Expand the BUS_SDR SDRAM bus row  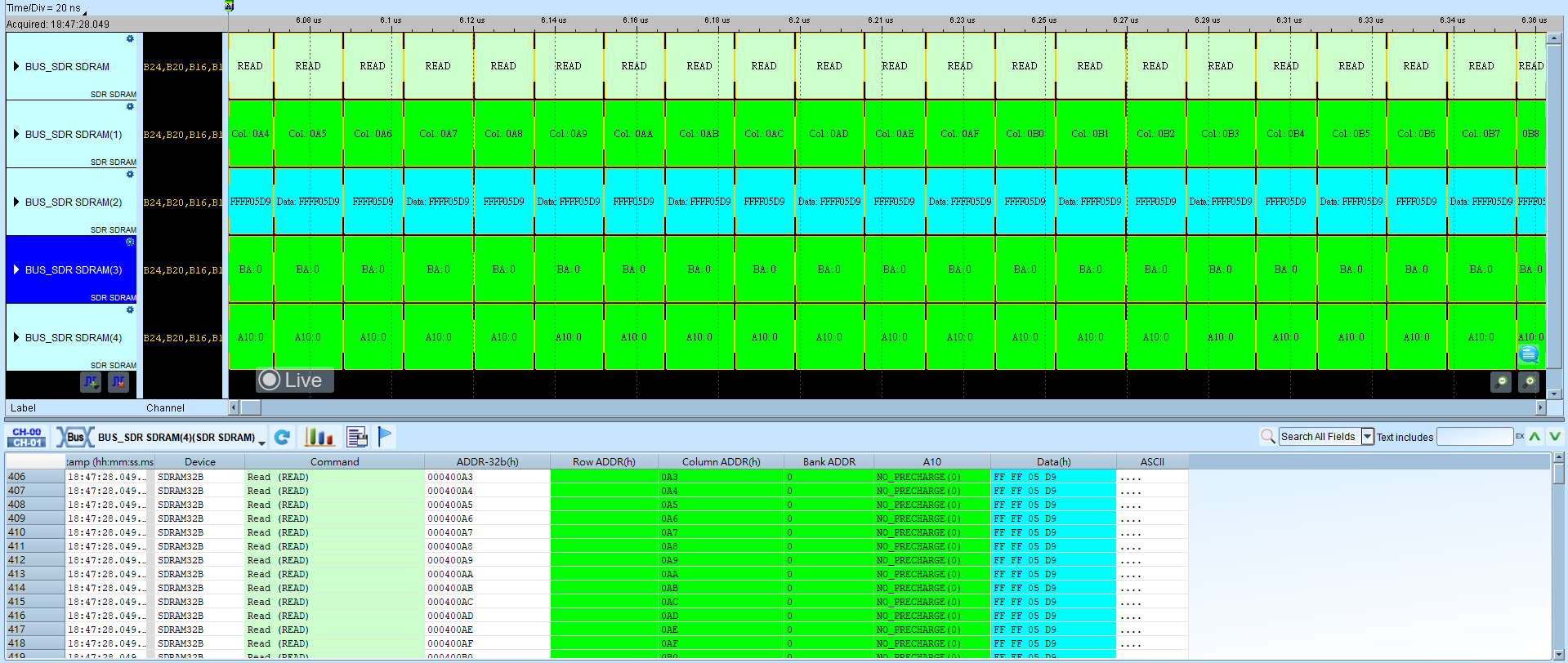coord(16,66)
